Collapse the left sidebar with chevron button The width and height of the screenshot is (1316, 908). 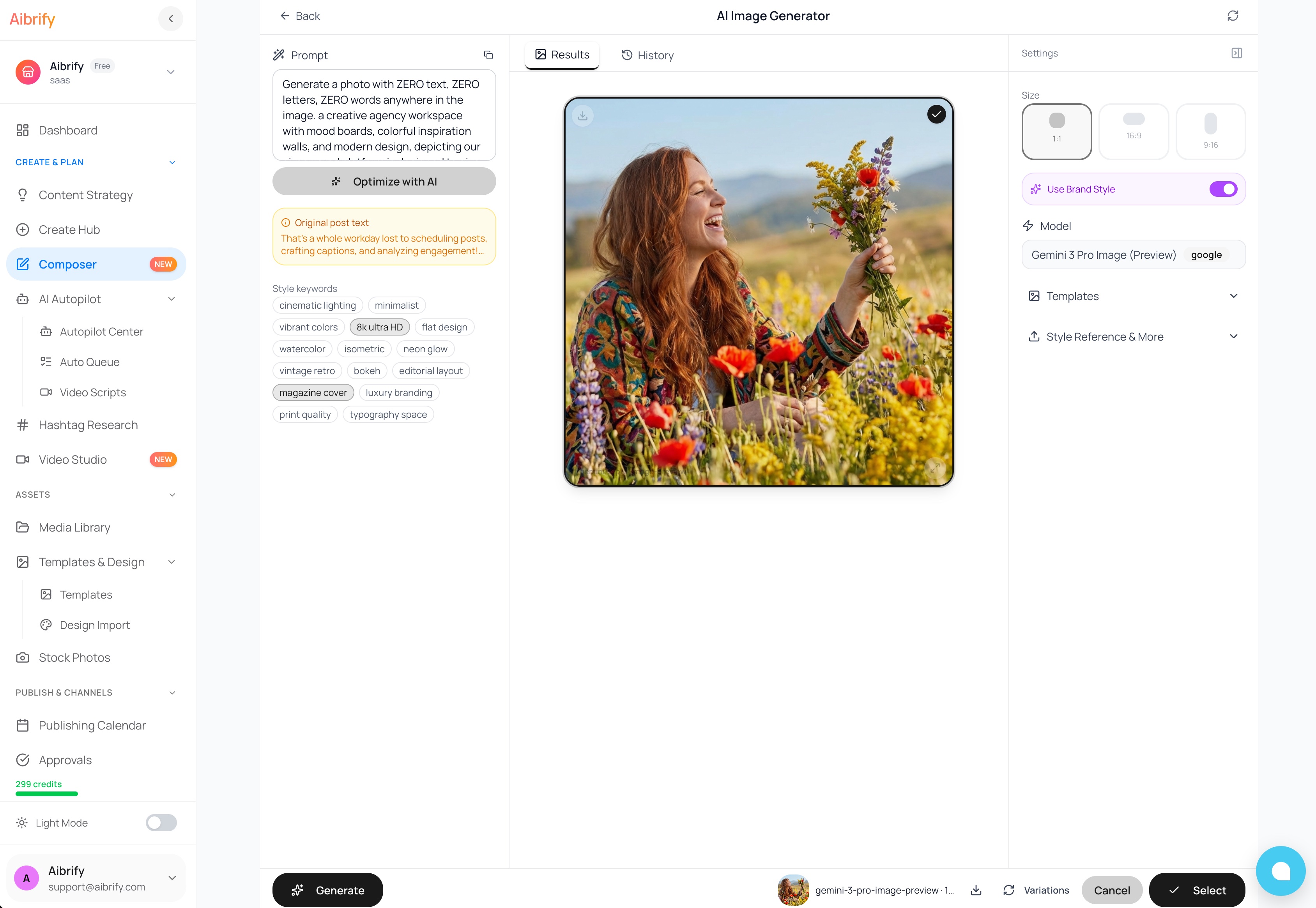(x=171, y=19)
